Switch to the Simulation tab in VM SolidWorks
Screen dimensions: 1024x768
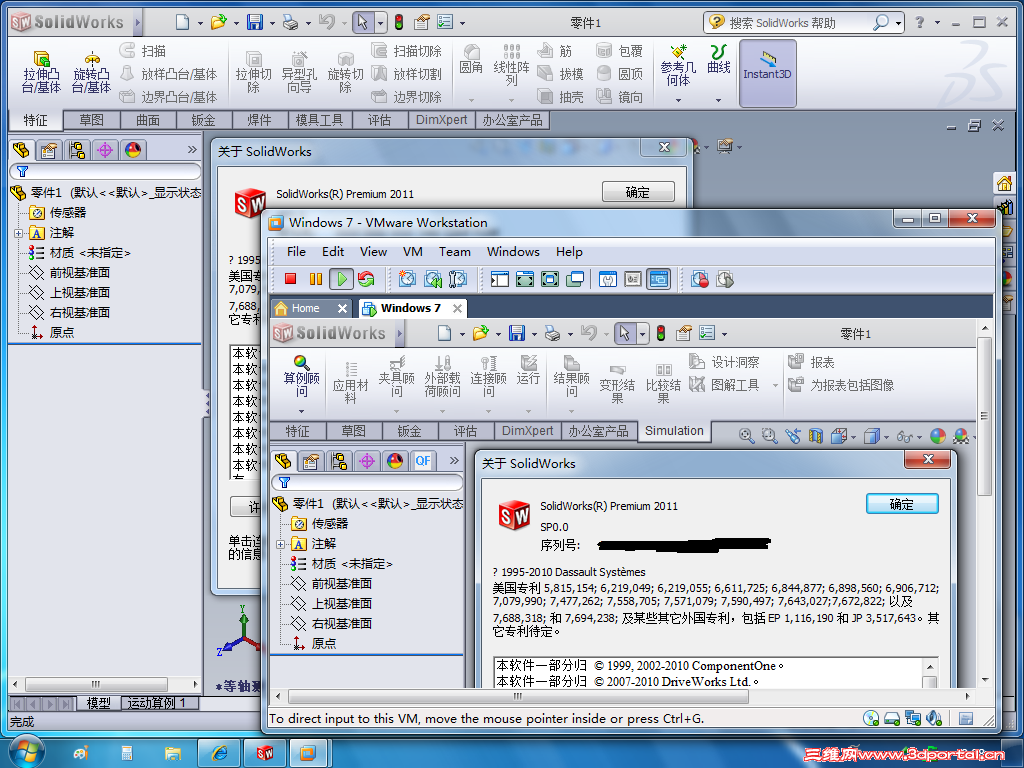pyautogui.click(x=674, y=431)
